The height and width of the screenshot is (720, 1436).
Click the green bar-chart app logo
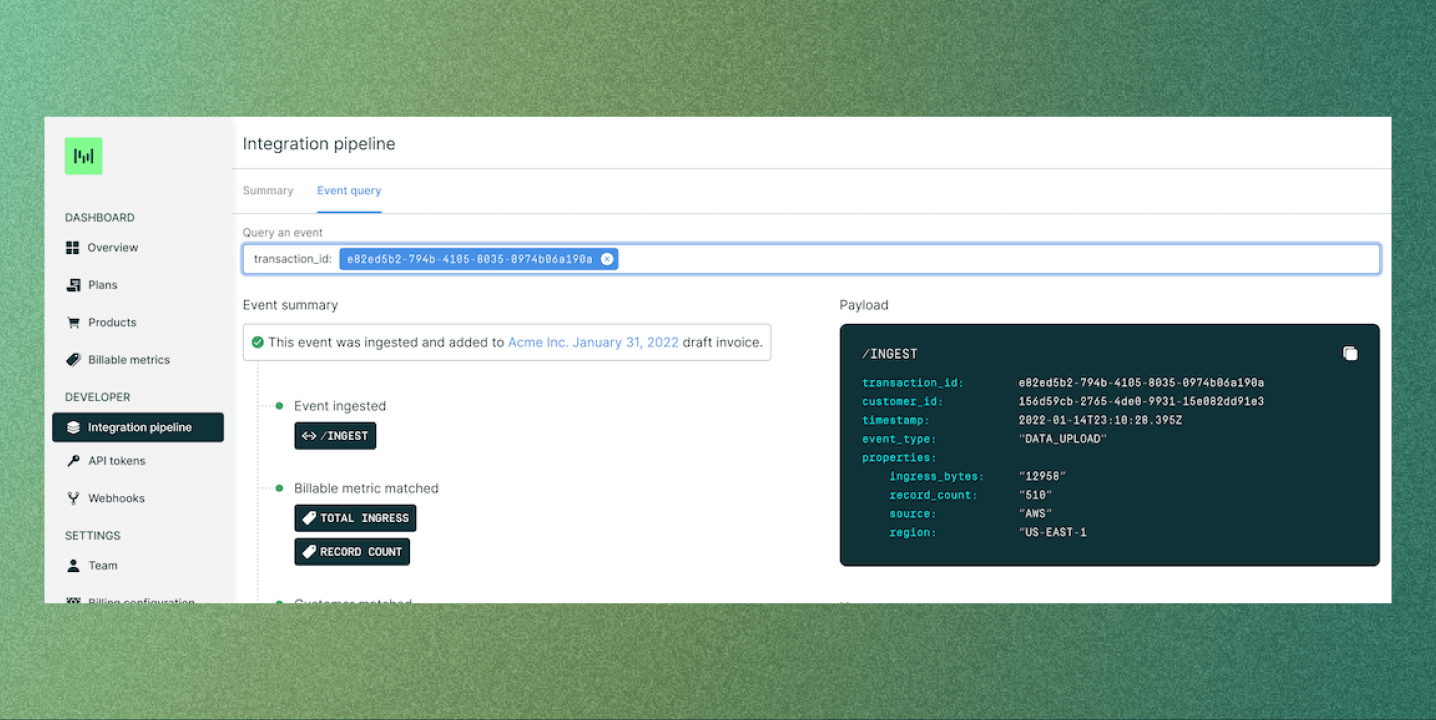[83, 156]
